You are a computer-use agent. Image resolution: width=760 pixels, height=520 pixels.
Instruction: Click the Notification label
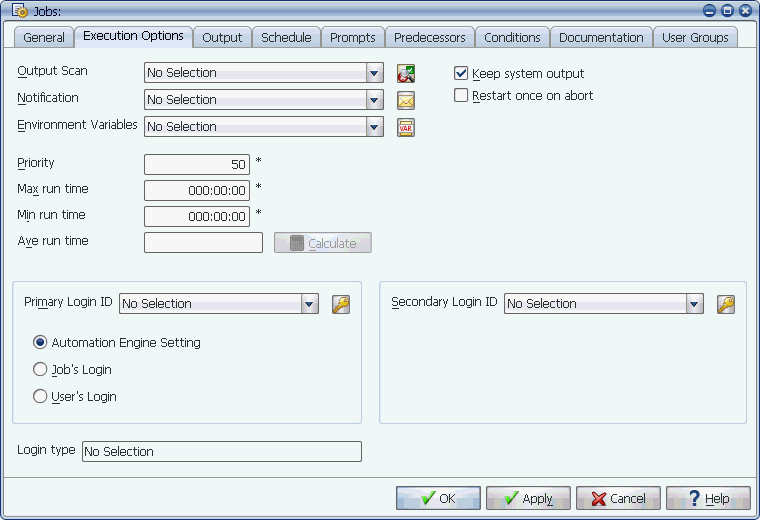(48, 98)
